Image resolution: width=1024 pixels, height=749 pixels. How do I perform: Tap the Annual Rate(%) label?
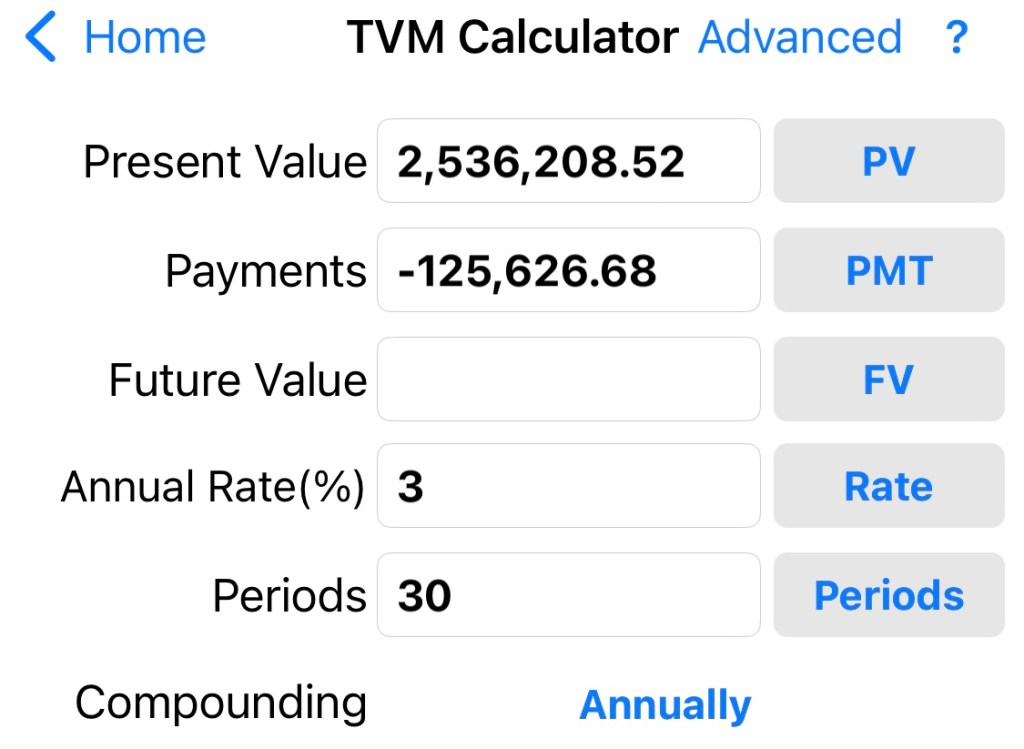(212, 487)
